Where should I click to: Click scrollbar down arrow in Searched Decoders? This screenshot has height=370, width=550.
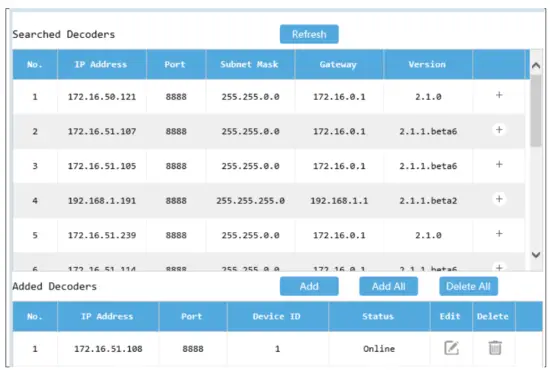point(536,255)
